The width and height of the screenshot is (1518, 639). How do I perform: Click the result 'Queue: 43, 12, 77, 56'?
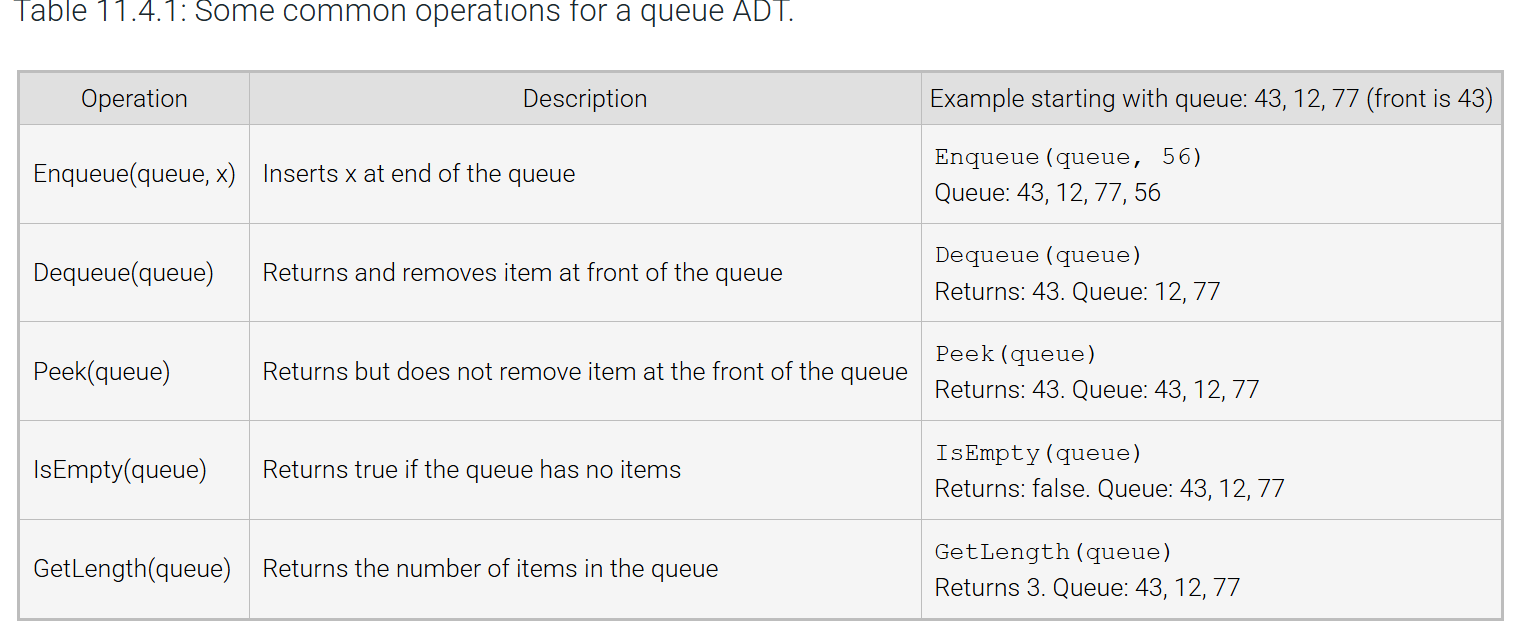(1047, 192)
